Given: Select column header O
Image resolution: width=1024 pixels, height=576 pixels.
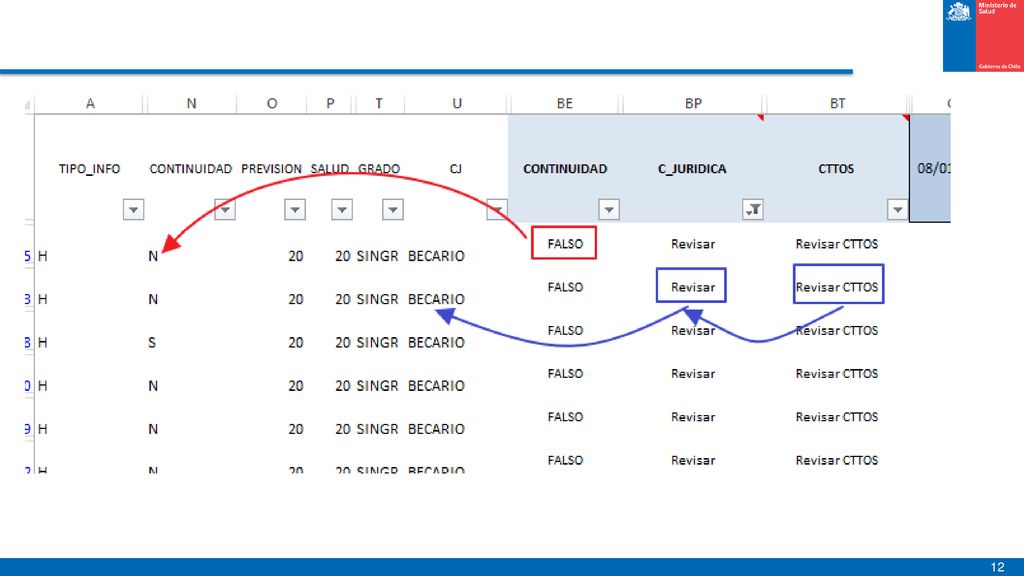Looking at the screenshot, I should [x=272, y=103].
